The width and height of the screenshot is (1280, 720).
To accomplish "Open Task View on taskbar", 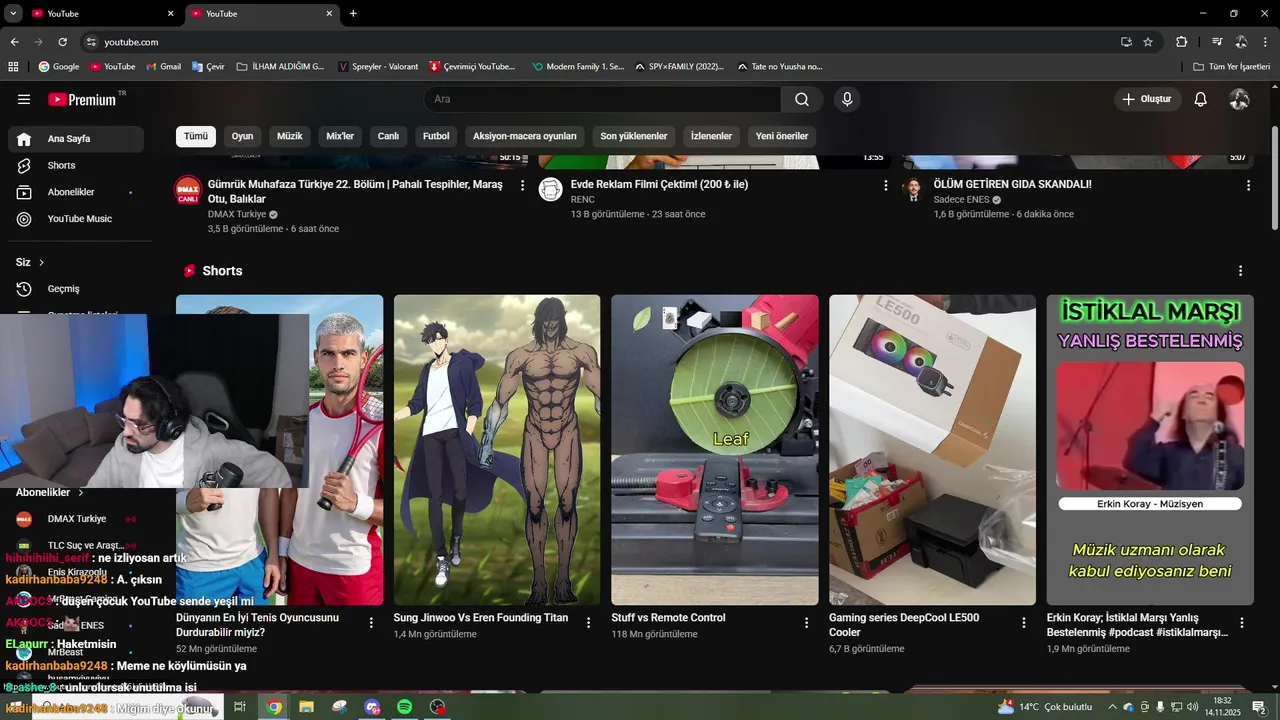I will [x=240, y=707].
